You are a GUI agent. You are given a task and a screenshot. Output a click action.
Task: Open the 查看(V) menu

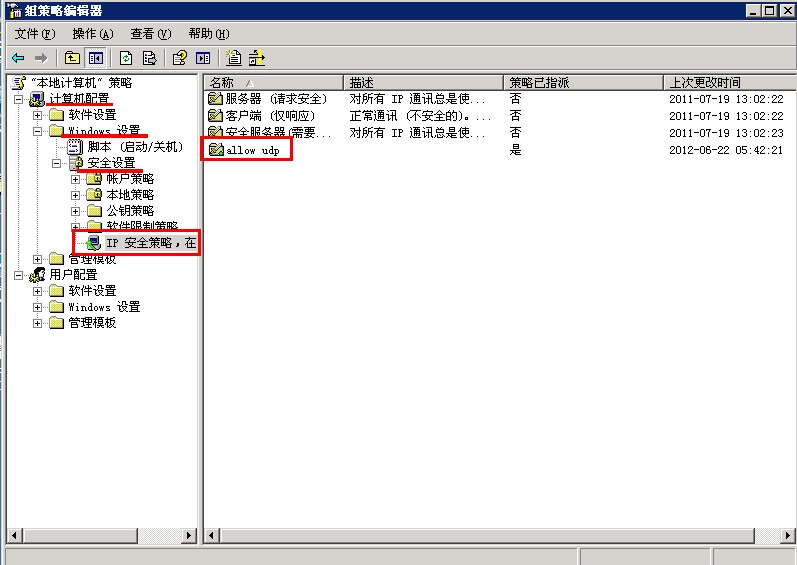(150, 34)
